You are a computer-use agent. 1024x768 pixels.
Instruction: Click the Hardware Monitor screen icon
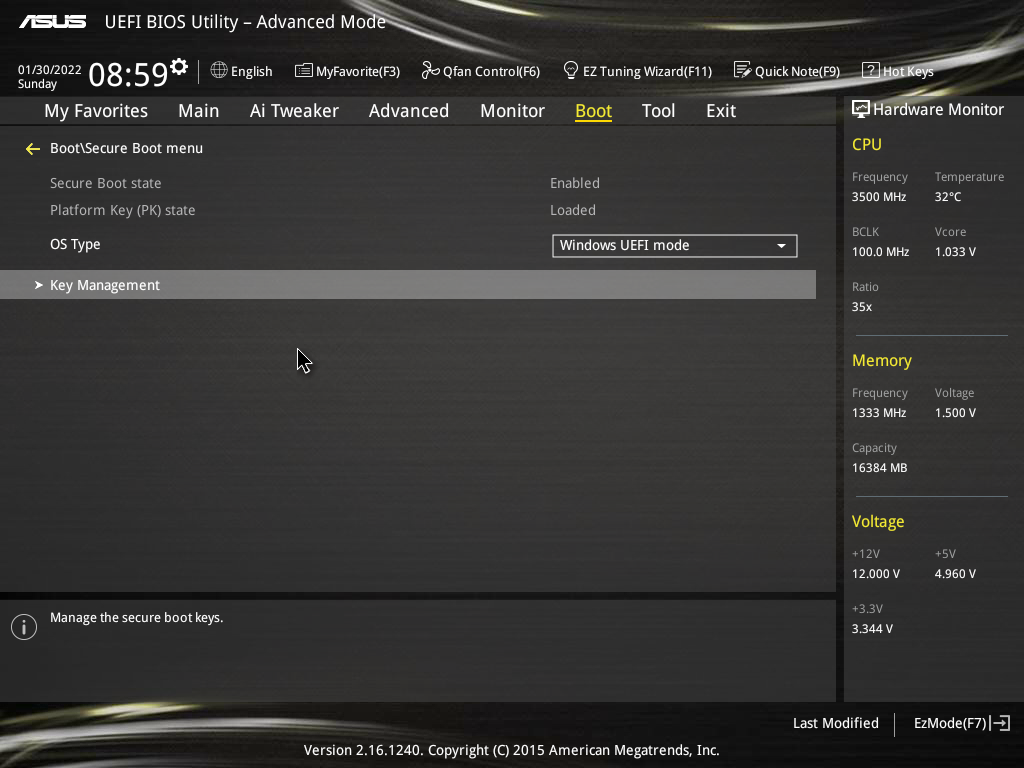[x=861, y=109]
